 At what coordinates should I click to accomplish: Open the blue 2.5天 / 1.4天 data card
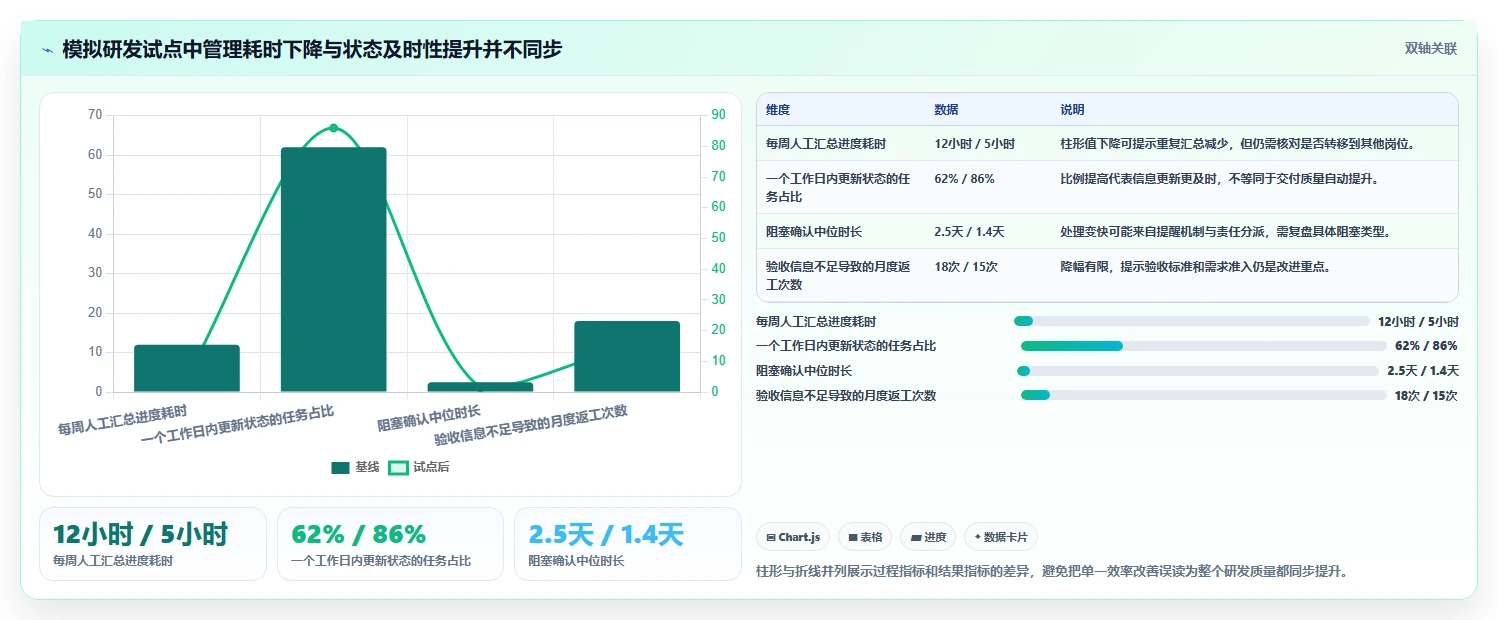point(628,544)
